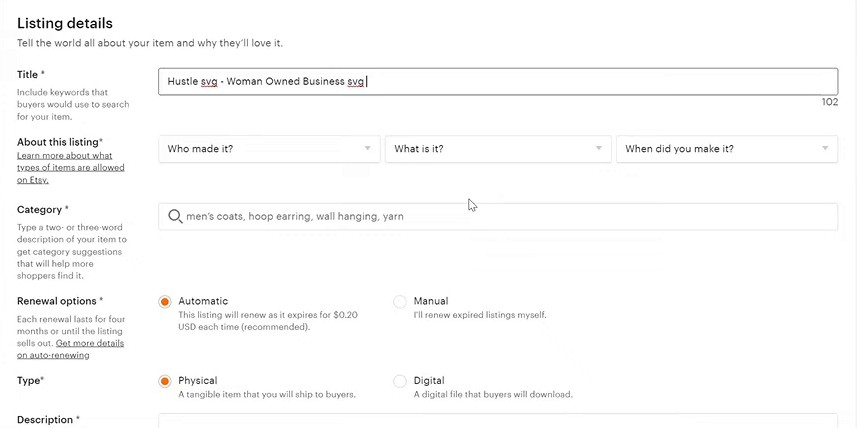Viewport: 857px width, 428px height.
Task: Click the Category search field
Action: click(x=498, y=216)
